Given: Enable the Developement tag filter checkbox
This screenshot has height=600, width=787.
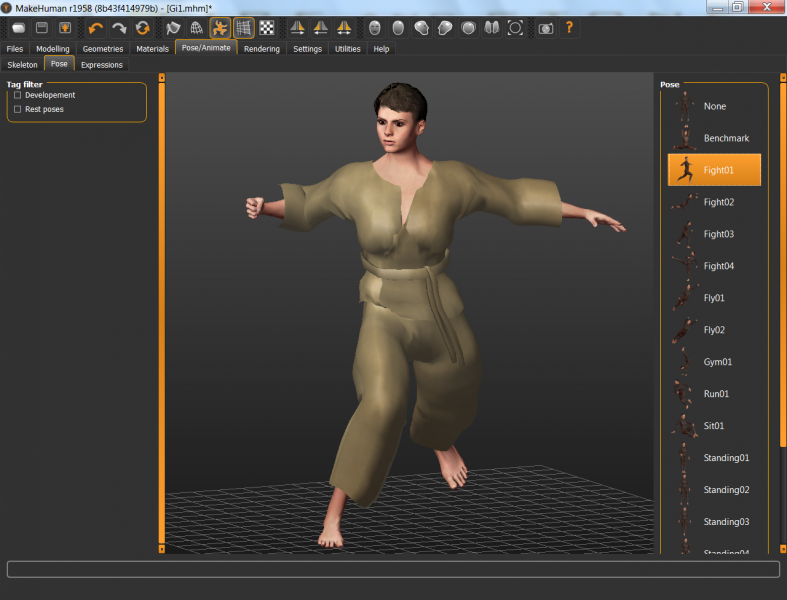Looking at the screenshot, I should (18, 95).
